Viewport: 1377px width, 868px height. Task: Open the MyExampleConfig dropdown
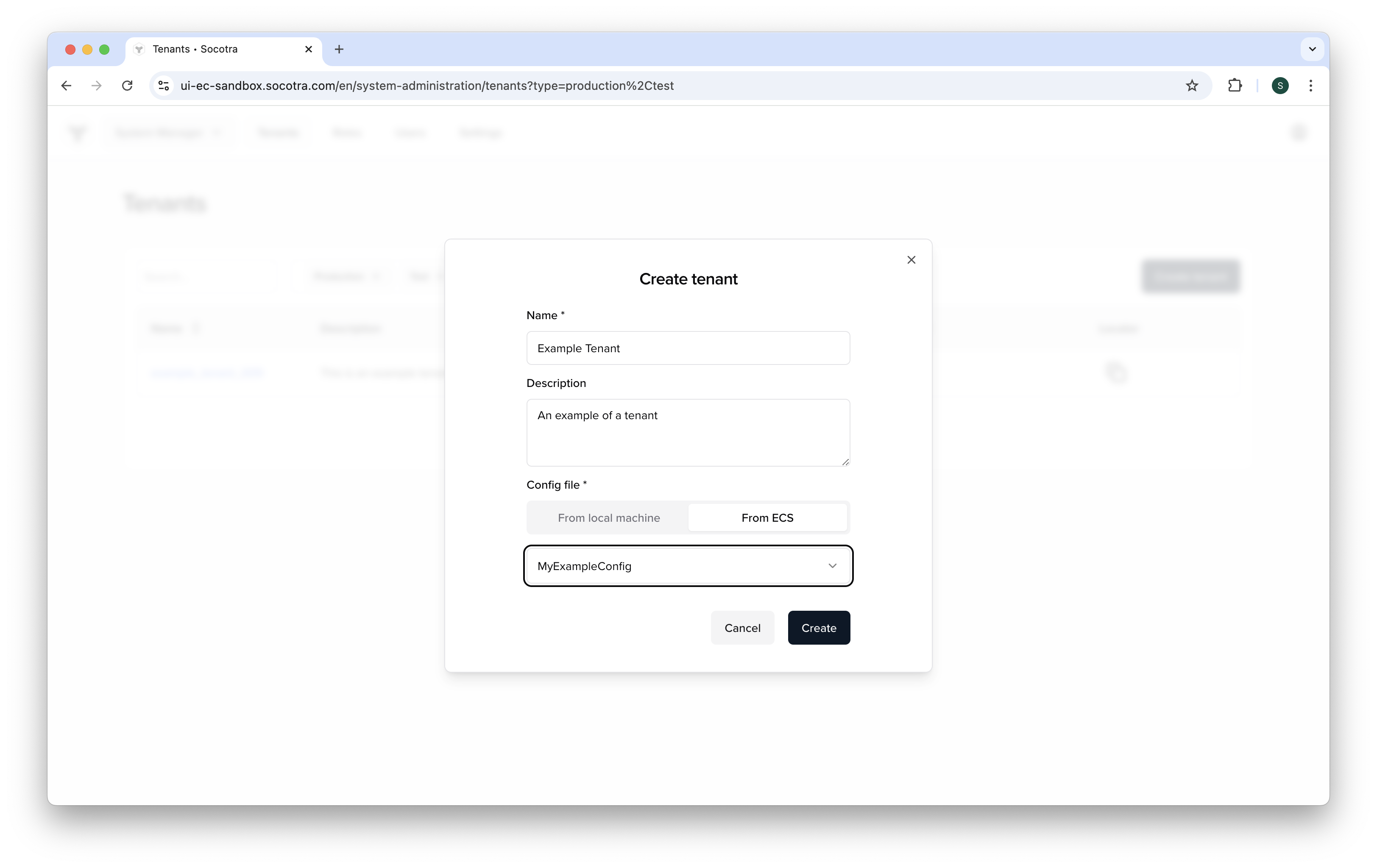[688, 565]
